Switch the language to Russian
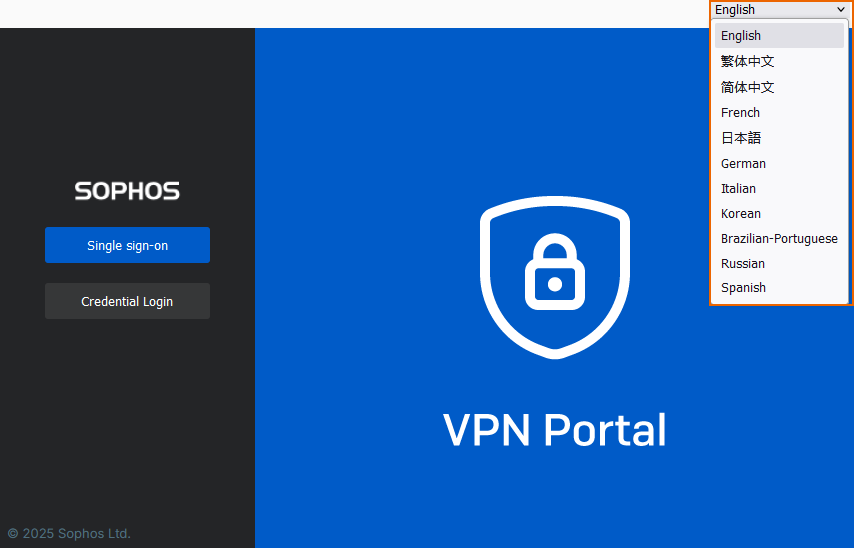The width and height of the screenshot is (854, 548). click(743, 264)
